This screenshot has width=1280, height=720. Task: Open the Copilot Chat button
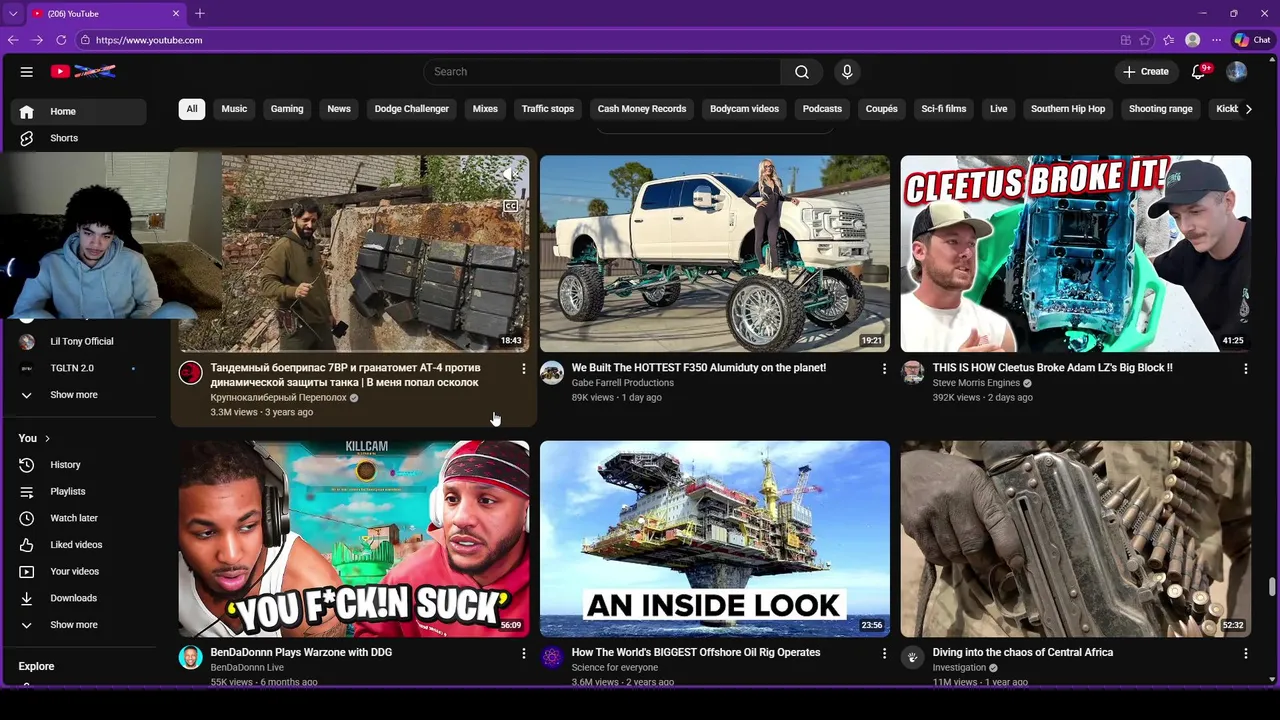pyautogui.click(x=1252, y=40)
